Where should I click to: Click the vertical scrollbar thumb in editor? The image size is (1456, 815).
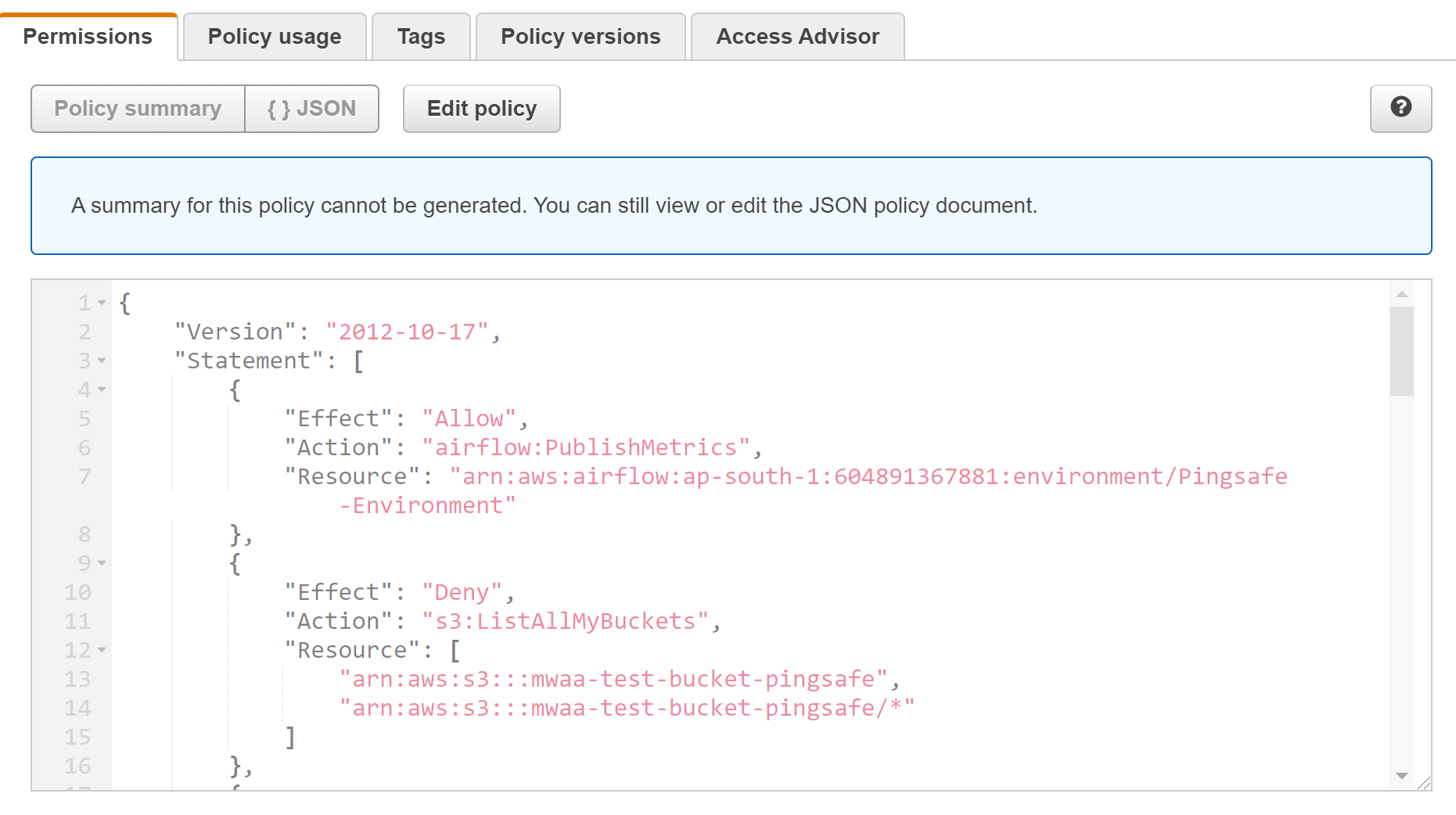(x=1401, y=350)
